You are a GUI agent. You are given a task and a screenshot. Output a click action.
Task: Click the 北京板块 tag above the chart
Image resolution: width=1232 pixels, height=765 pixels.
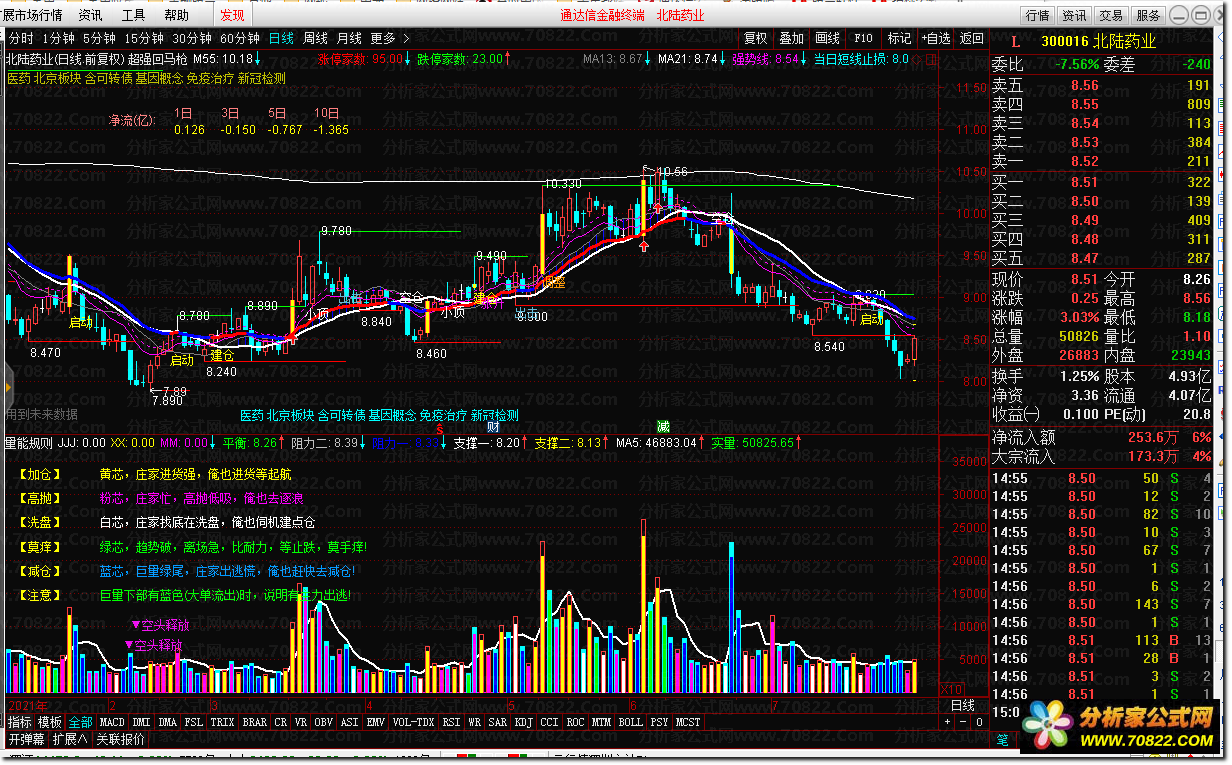point(58,78)
